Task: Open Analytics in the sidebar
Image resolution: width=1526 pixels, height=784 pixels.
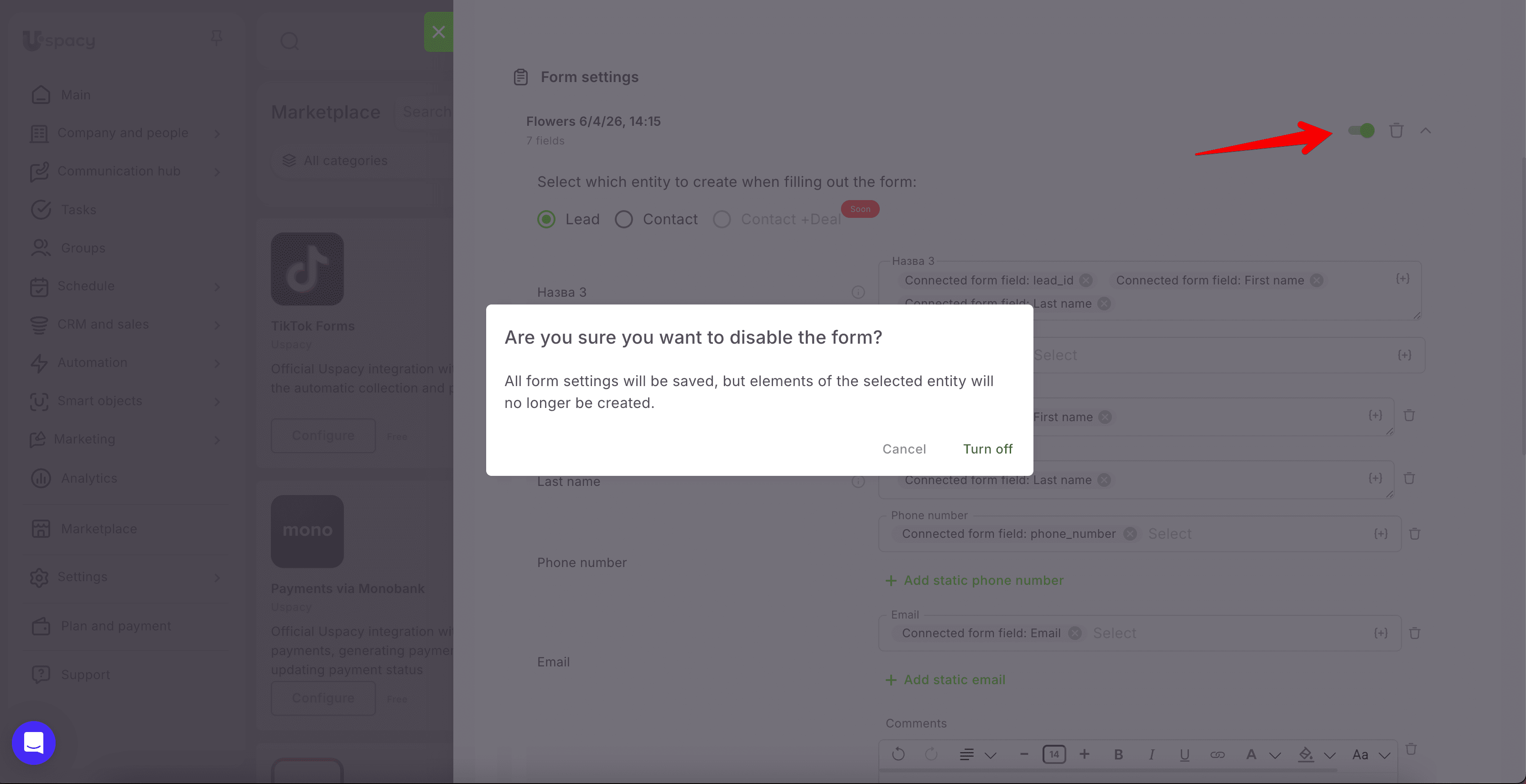Action: (x=89, y=478)
